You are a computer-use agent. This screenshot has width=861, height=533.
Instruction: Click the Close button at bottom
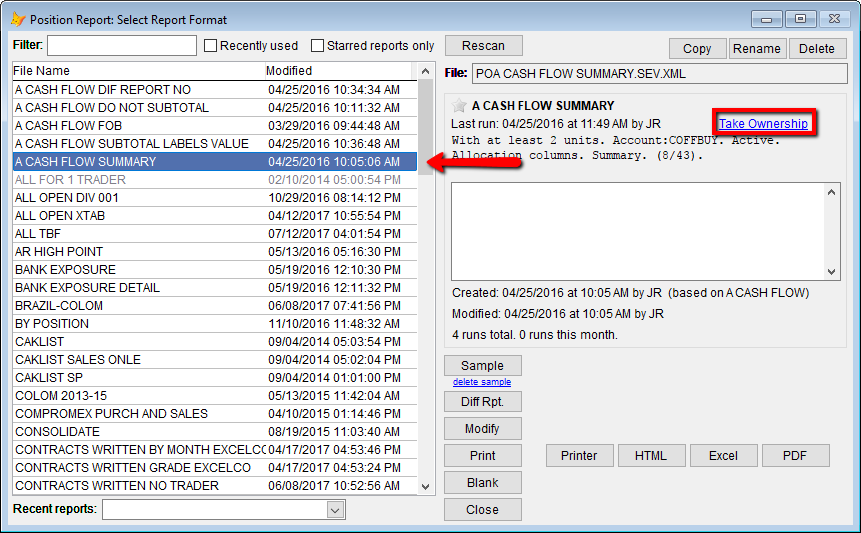point(483,509)
